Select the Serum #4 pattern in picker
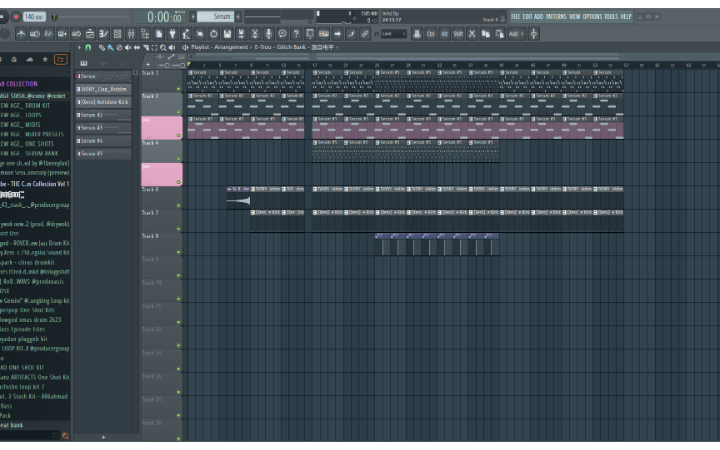The height and width of the screenshot is (450, 720). (104, 141)
